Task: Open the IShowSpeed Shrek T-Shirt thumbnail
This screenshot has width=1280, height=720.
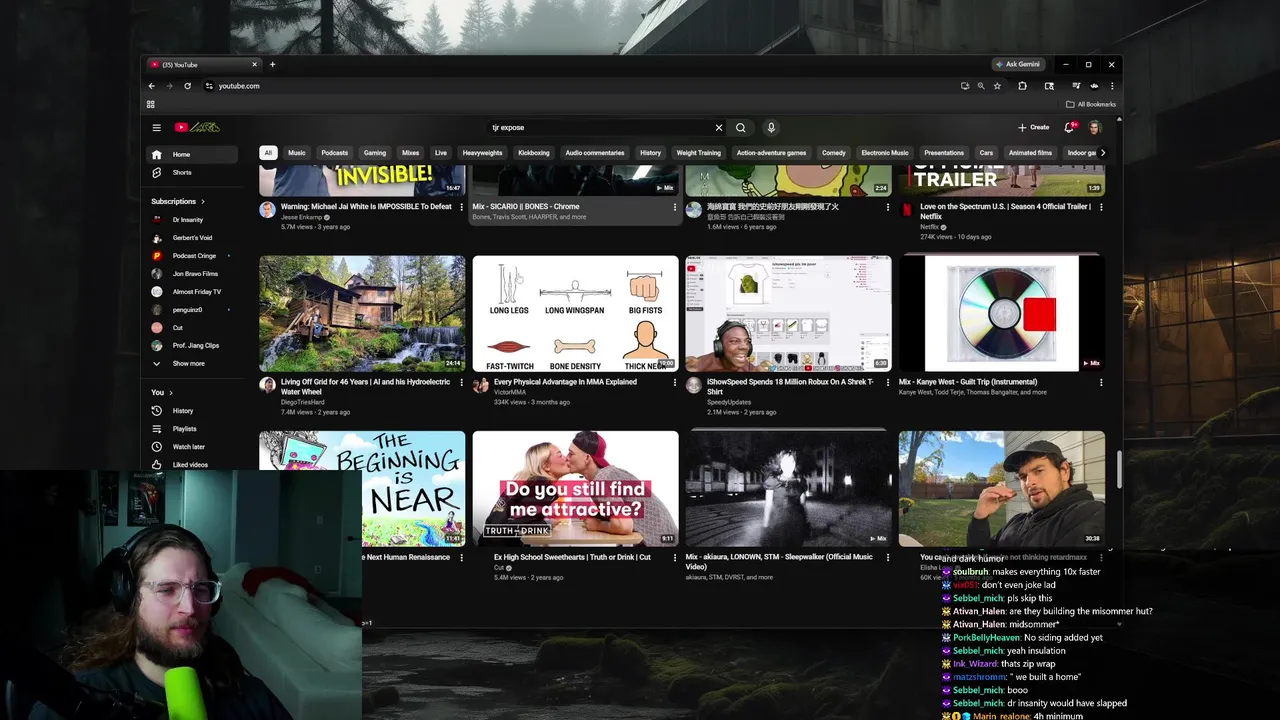Action: 788,313
